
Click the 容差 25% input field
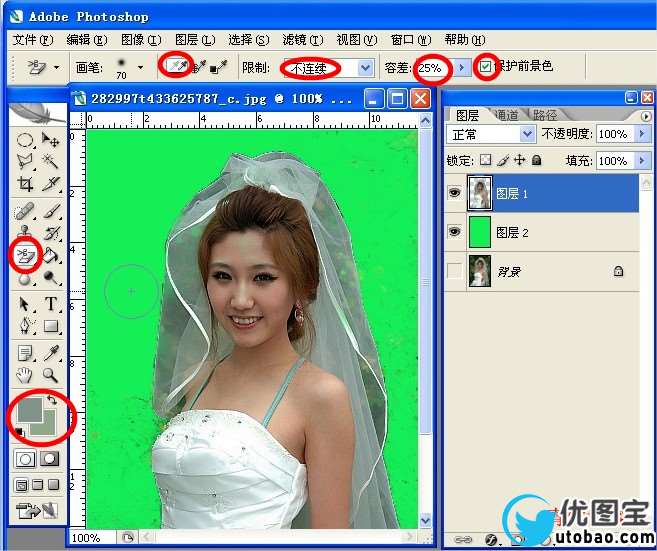point(435,67)
